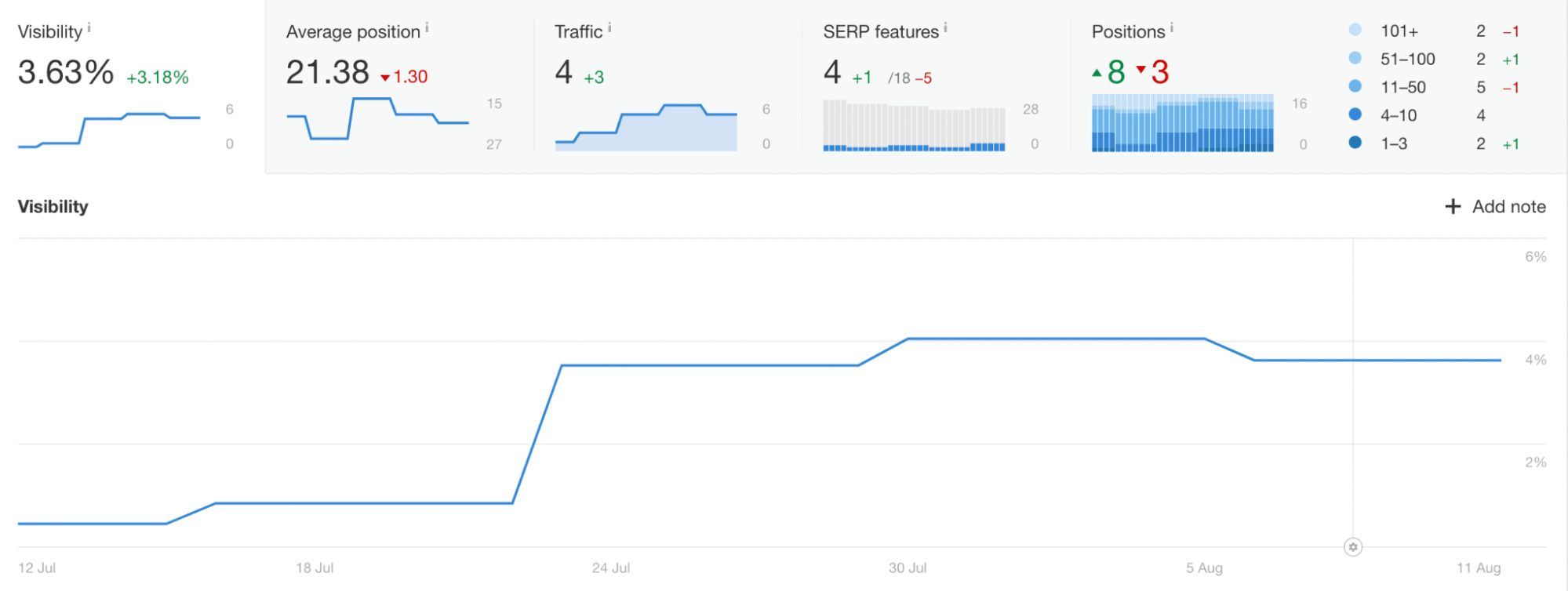Click the Positions stacked bar sparkline
The image size is (1568, 591).
(x=1183, y=123)
